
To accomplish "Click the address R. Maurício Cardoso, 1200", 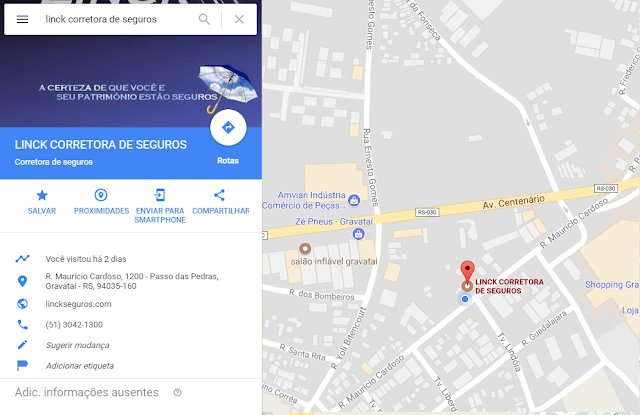I will tap(132, 281).
